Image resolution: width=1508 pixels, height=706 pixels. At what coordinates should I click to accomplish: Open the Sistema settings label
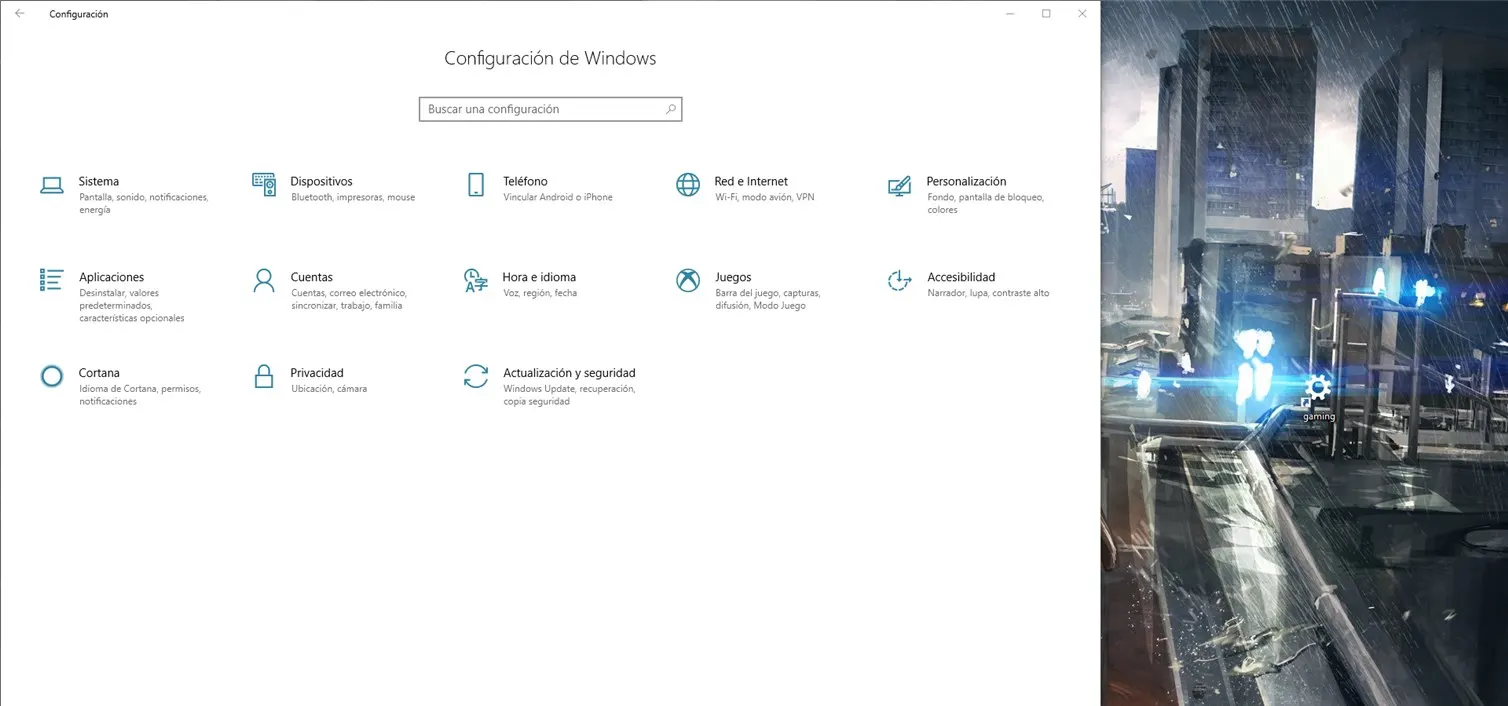tap(99, 182)
